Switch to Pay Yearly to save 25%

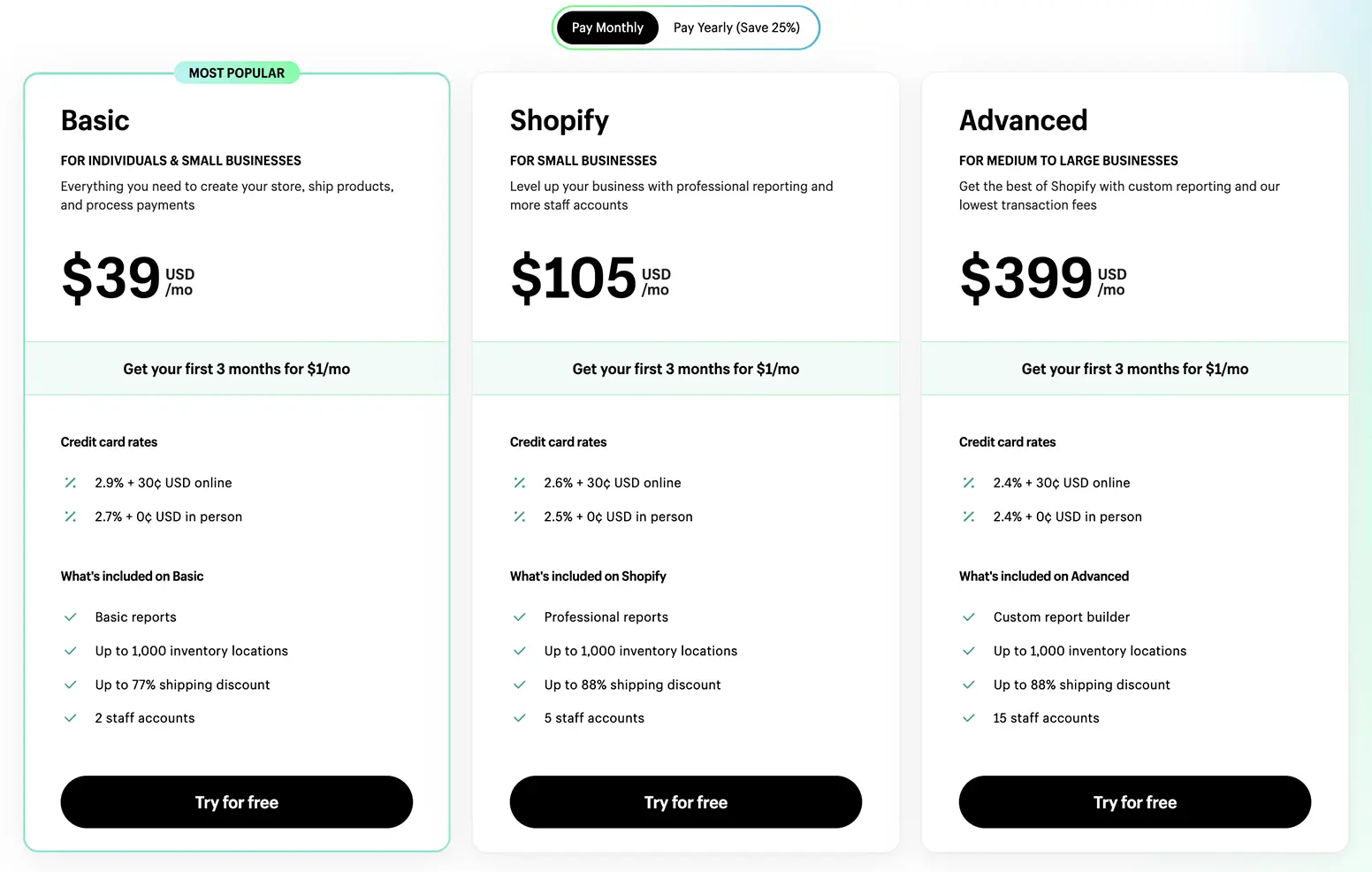(736, 27)
